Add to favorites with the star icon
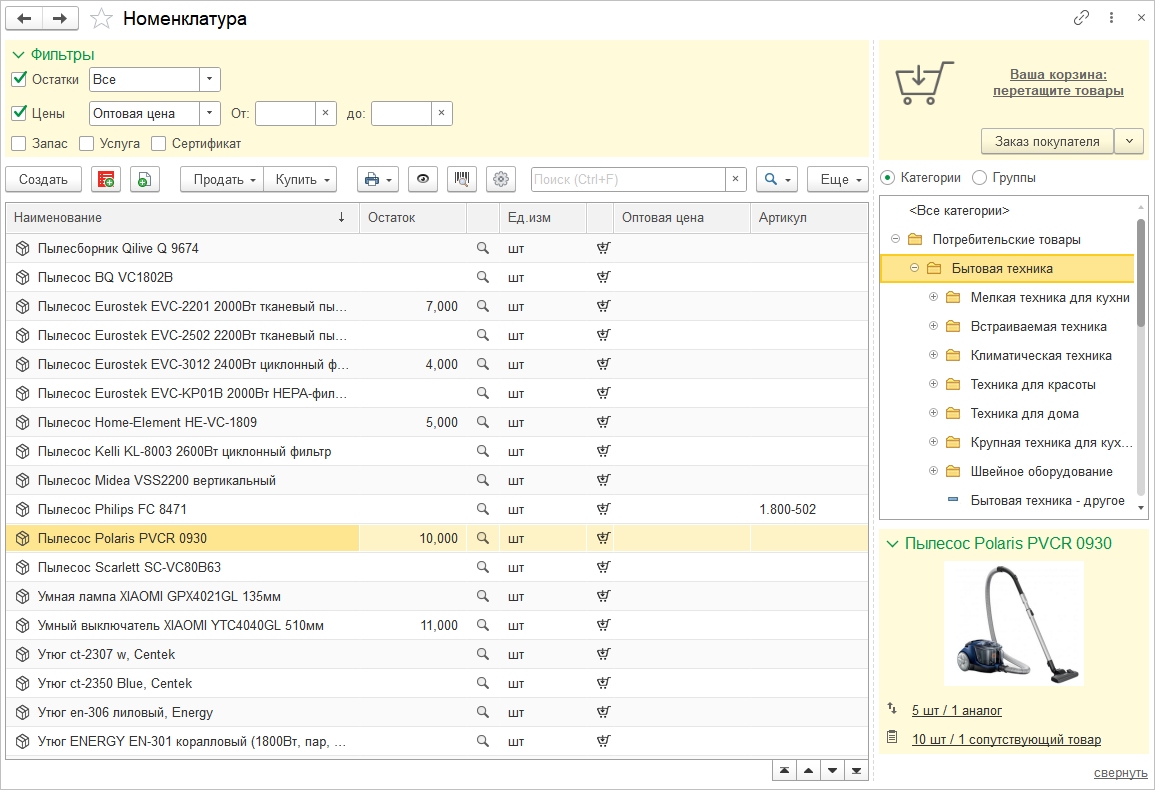Screen dimensions: 1155x790 click(101, 18)
